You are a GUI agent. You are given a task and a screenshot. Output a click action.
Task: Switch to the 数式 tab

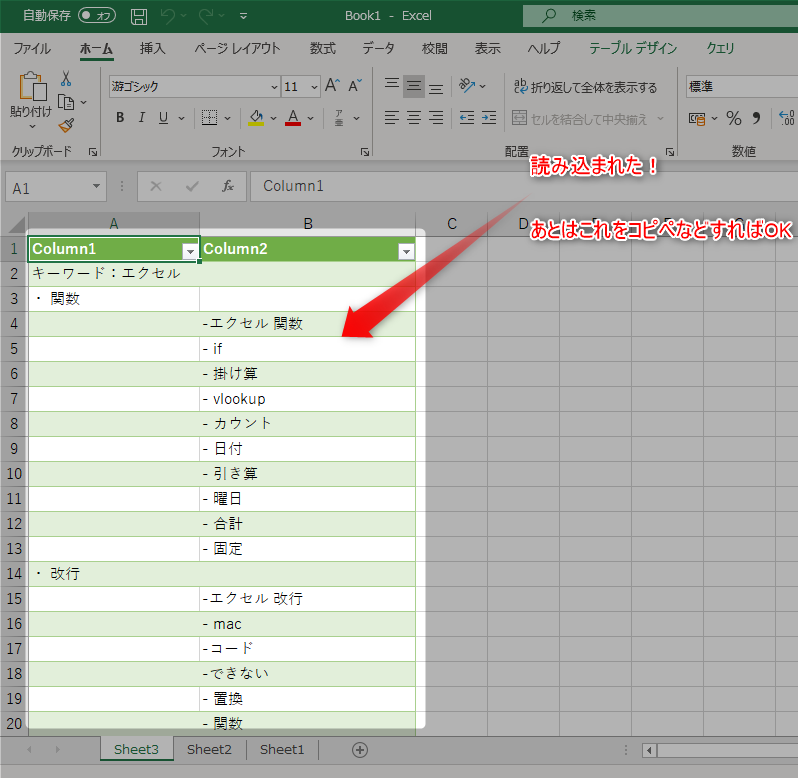pos(323,48)
